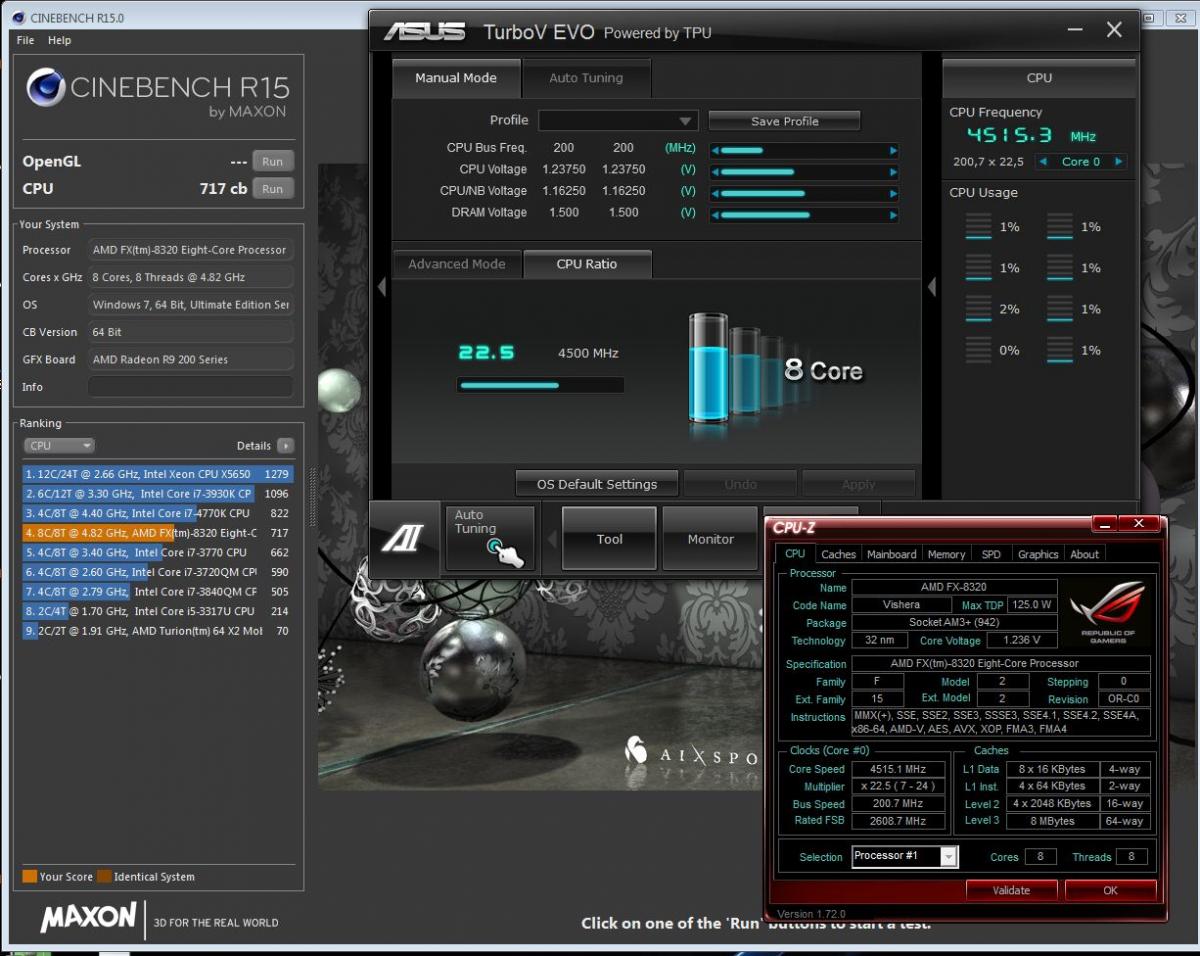Open the File menu in Cinebench
The width and height of the screenshot is (1200, 956).
[26, 40]
